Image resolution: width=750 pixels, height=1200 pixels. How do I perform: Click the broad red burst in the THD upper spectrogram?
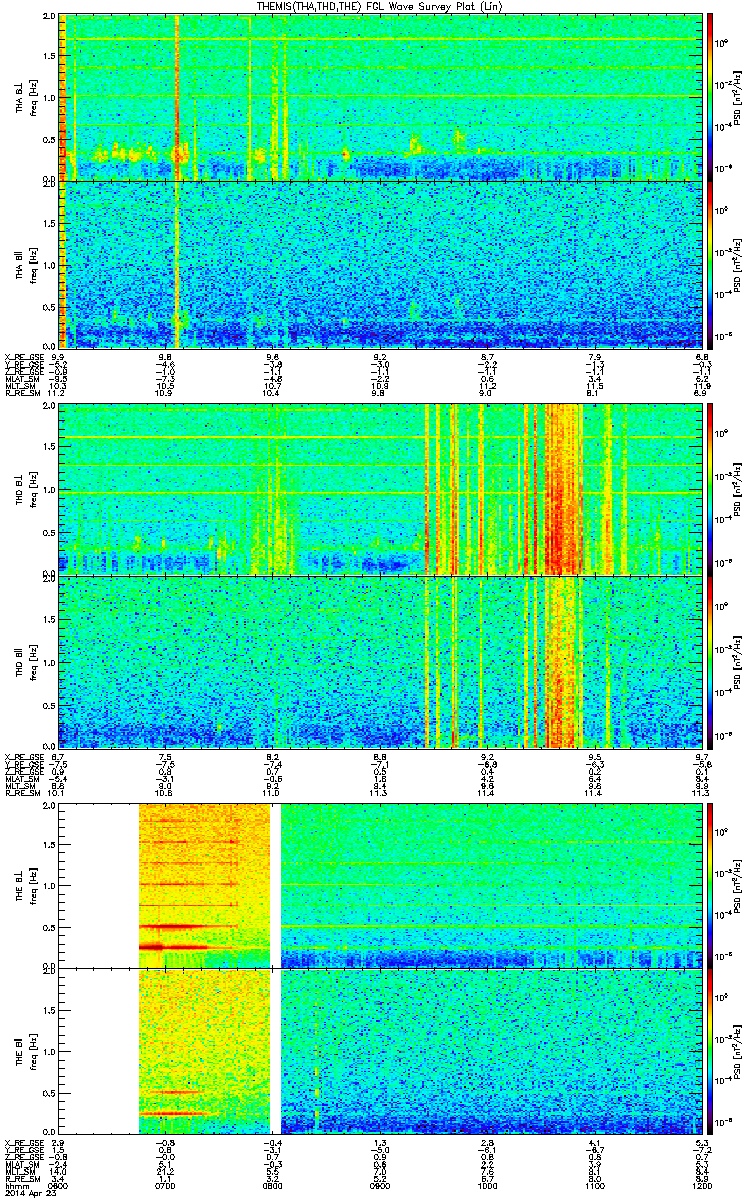point(563,489)
